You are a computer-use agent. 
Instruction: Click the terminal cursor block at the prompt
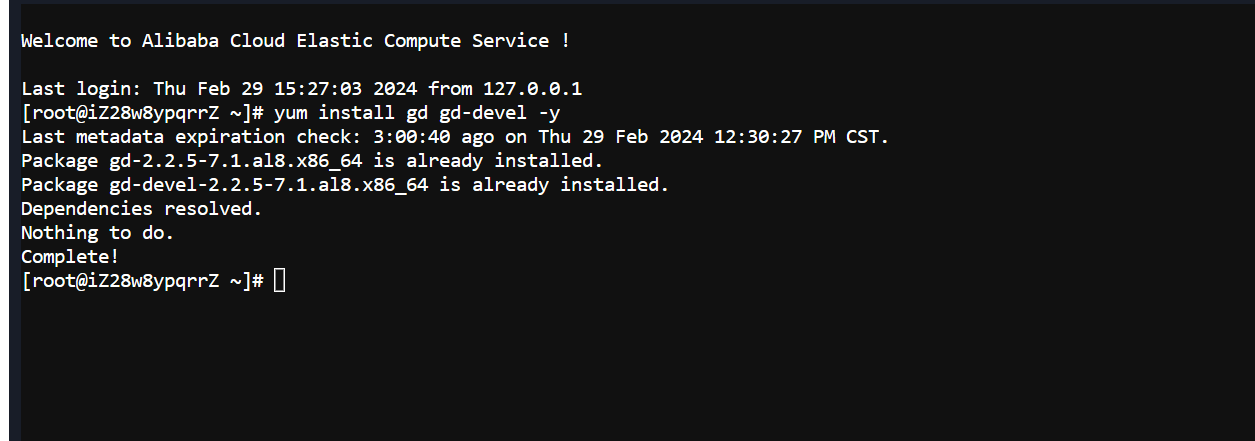click(x=279, y=281)
